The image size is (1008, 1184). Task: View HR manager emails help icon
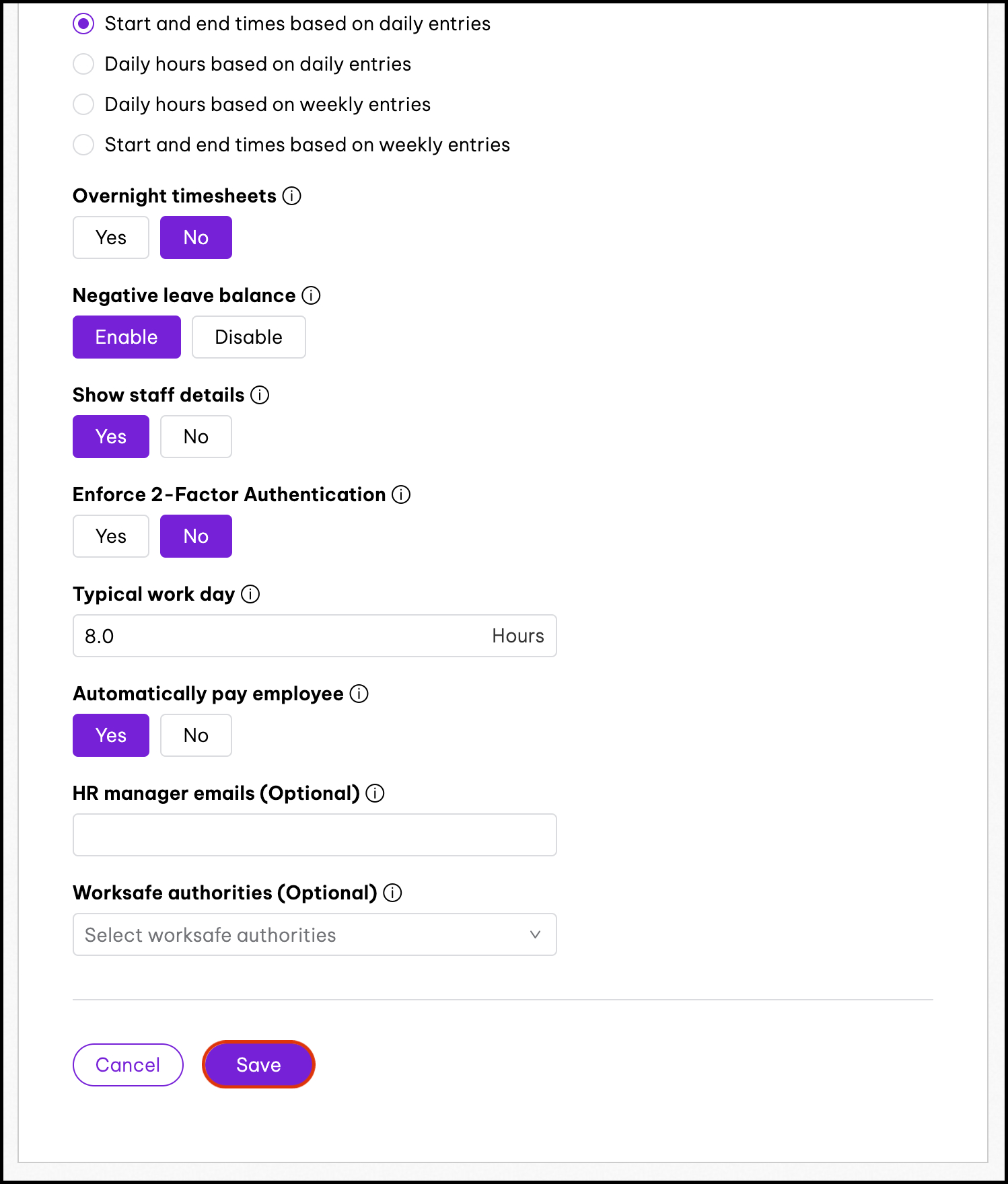[x=375, y=793]
